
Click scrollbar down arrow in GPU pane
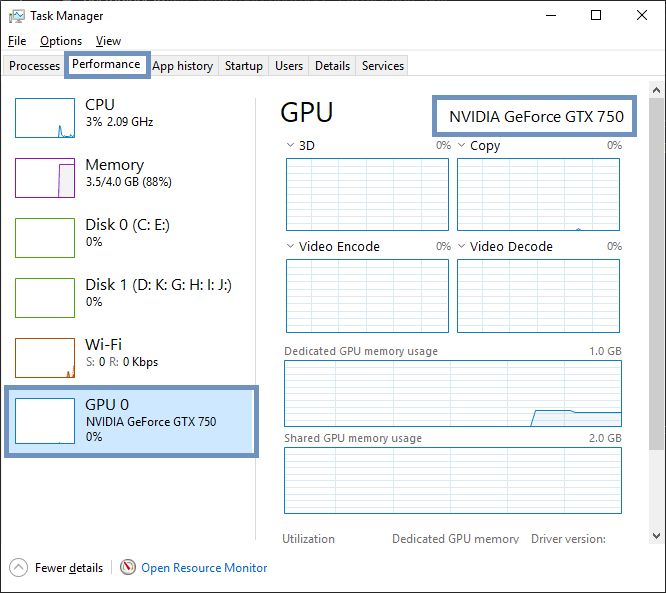656,536
